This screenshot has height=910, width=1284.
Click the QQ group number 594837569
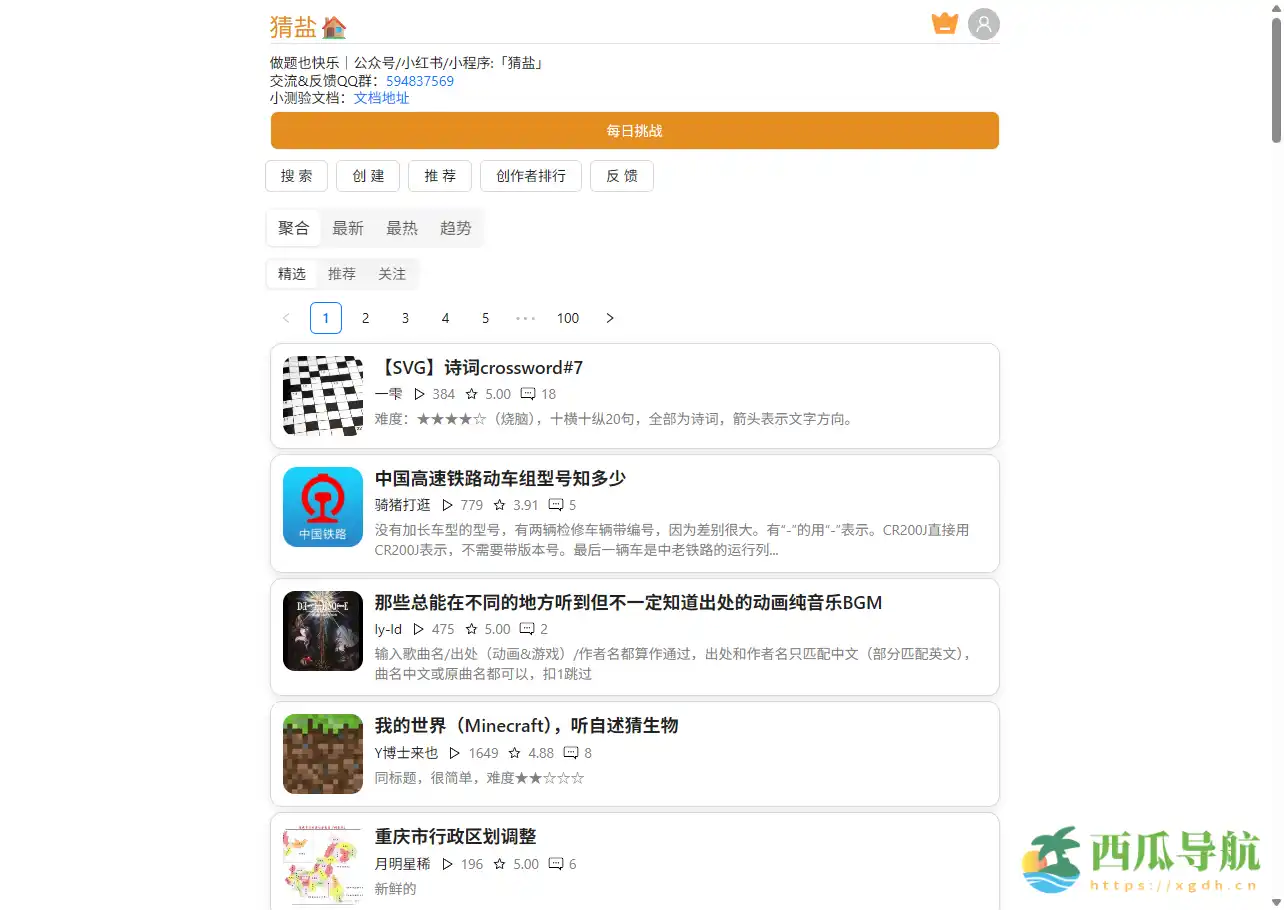[419, 81]
